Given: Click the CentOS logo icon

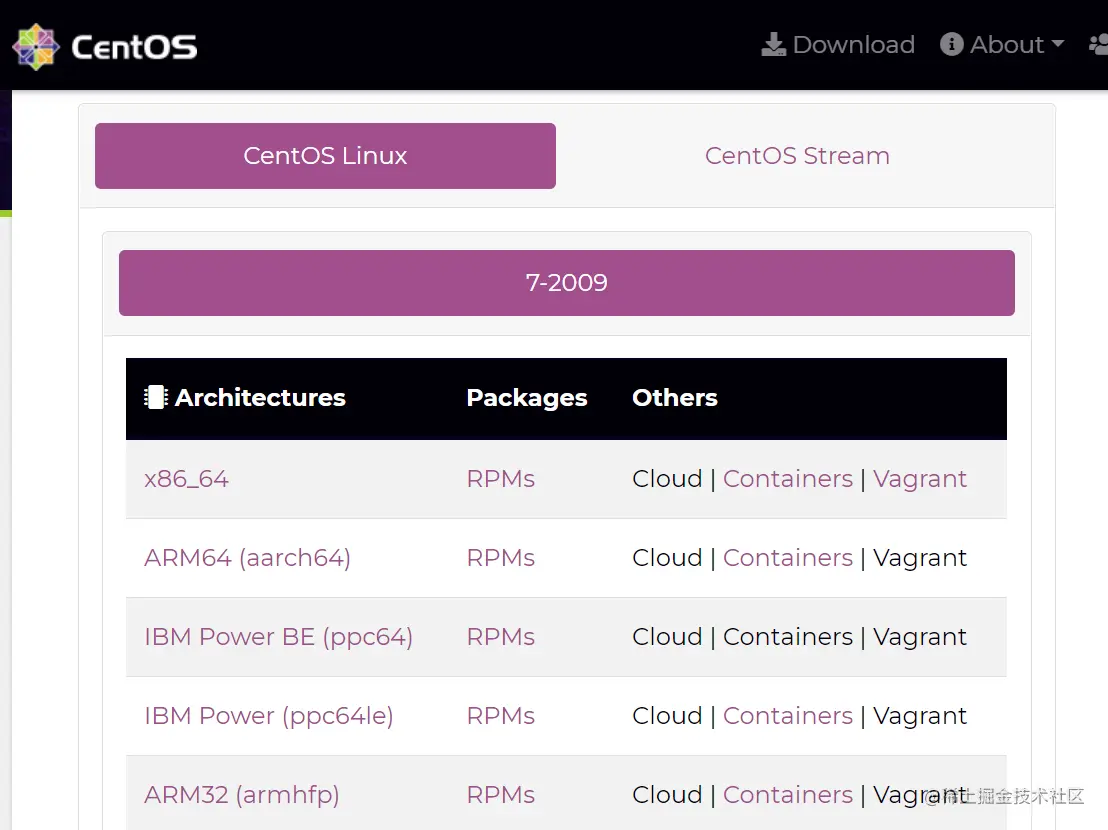Looking at the screenshot, I should 36,46.
